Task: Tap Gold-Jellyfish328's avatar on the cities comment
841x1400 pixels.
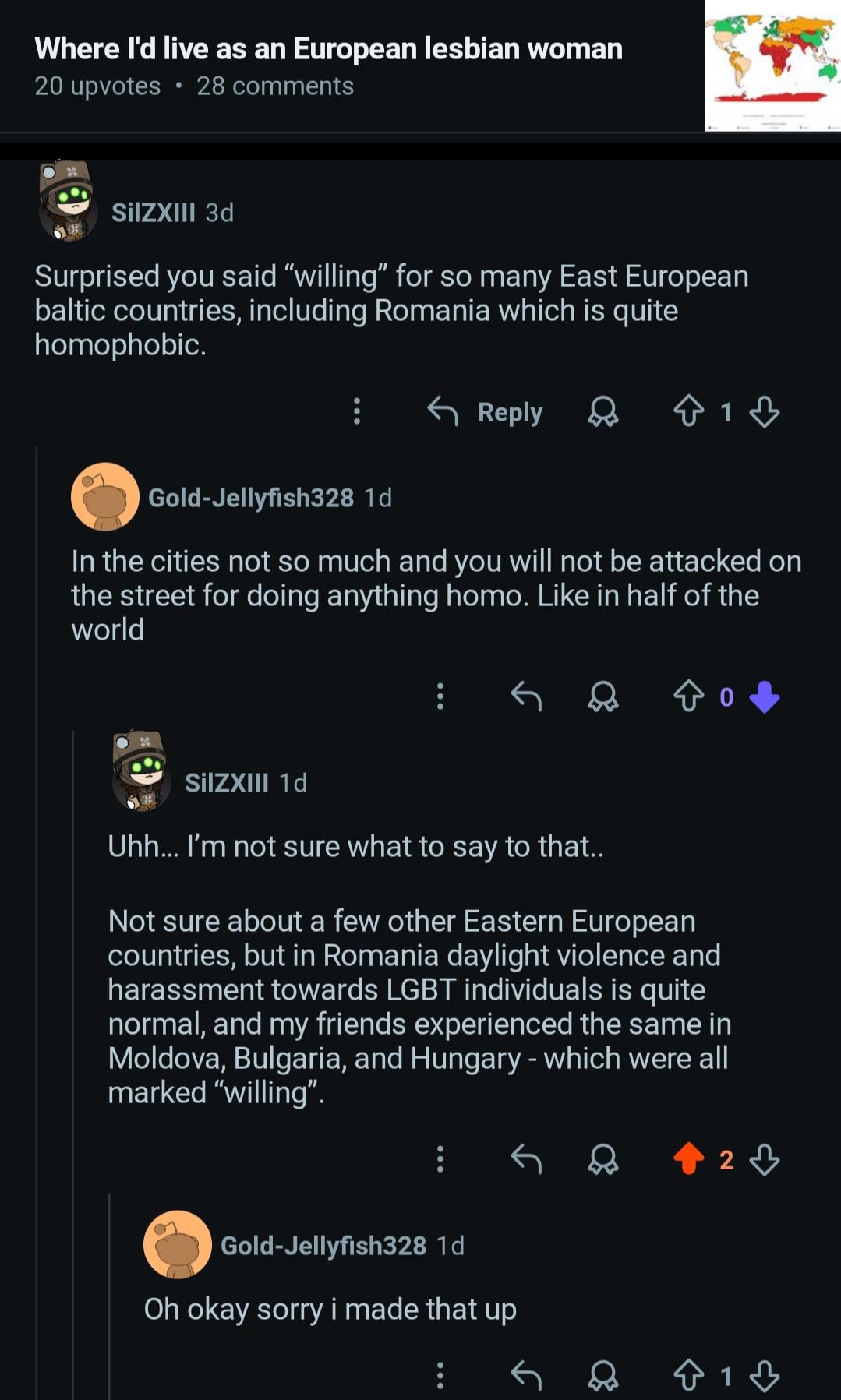Action: (x=105, y=497)
